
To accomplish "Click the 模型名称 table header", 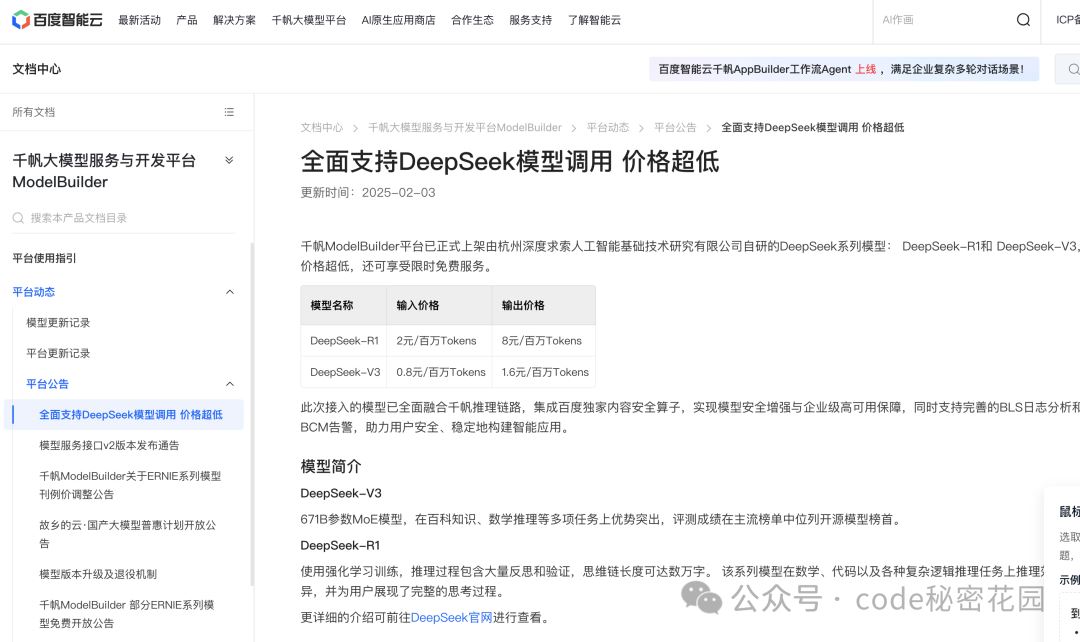I will tap(344, 305).
